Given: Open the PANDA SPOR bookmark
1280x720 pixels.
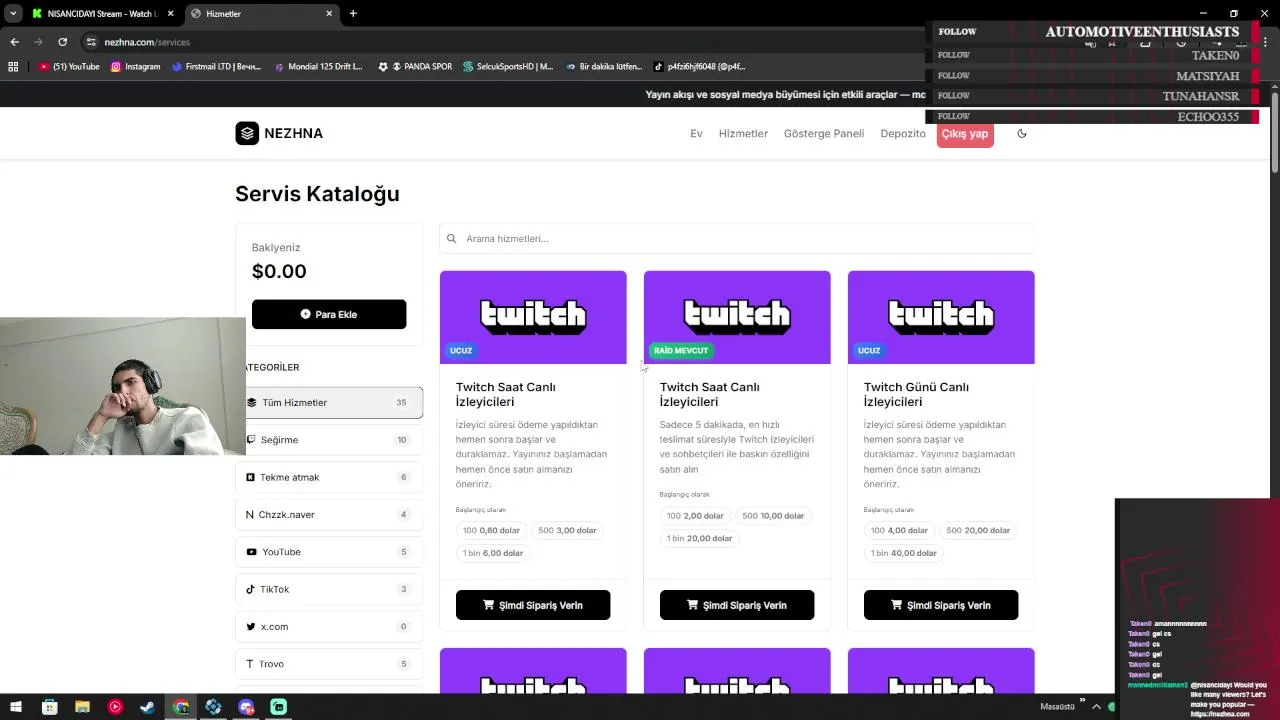Looking at the screenshot, I should tap(415, 67).
